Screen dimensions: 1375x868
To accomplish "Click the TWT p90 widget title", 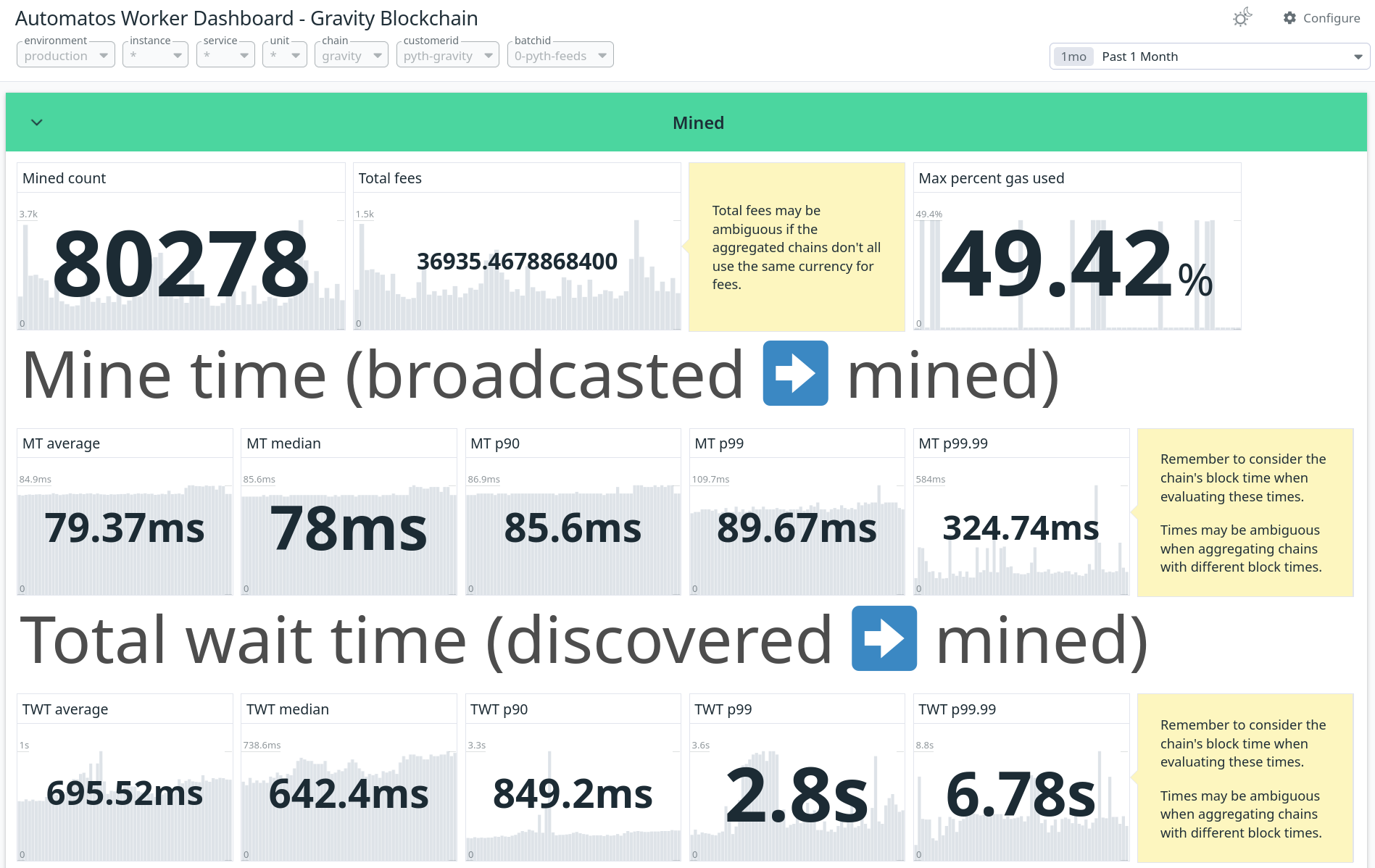I will (499, 709).
